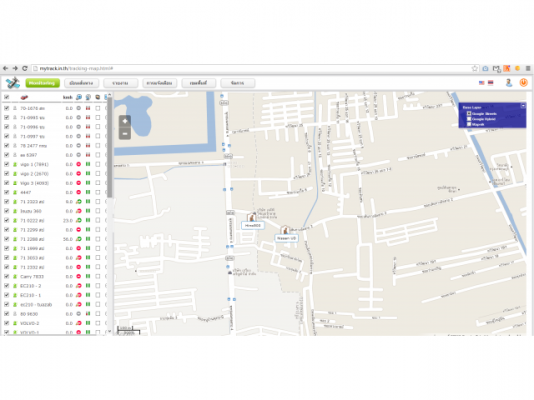Uncheck the 4447 vehicle checkbox

pos(6,192)
